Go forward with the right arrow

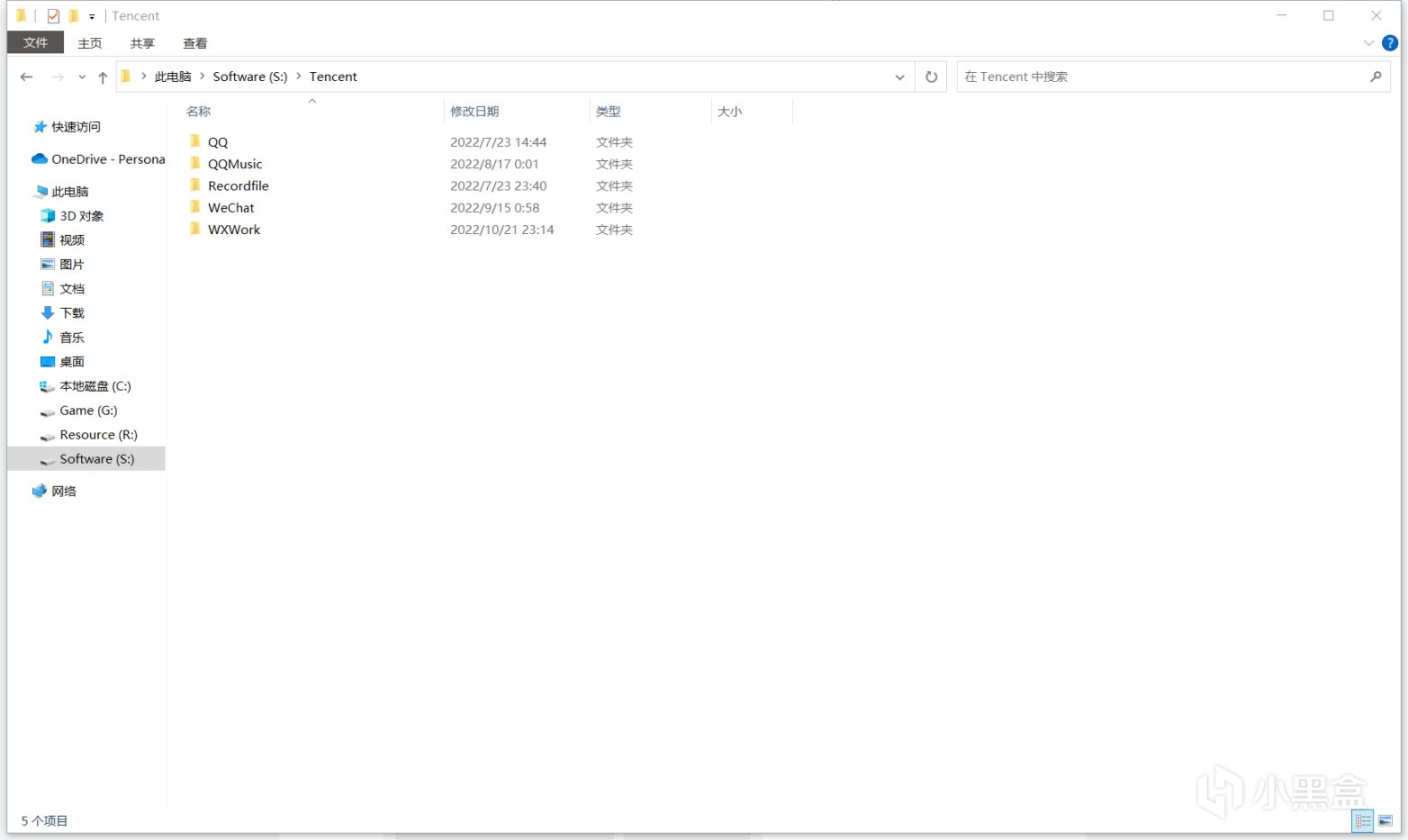(57, 77)
